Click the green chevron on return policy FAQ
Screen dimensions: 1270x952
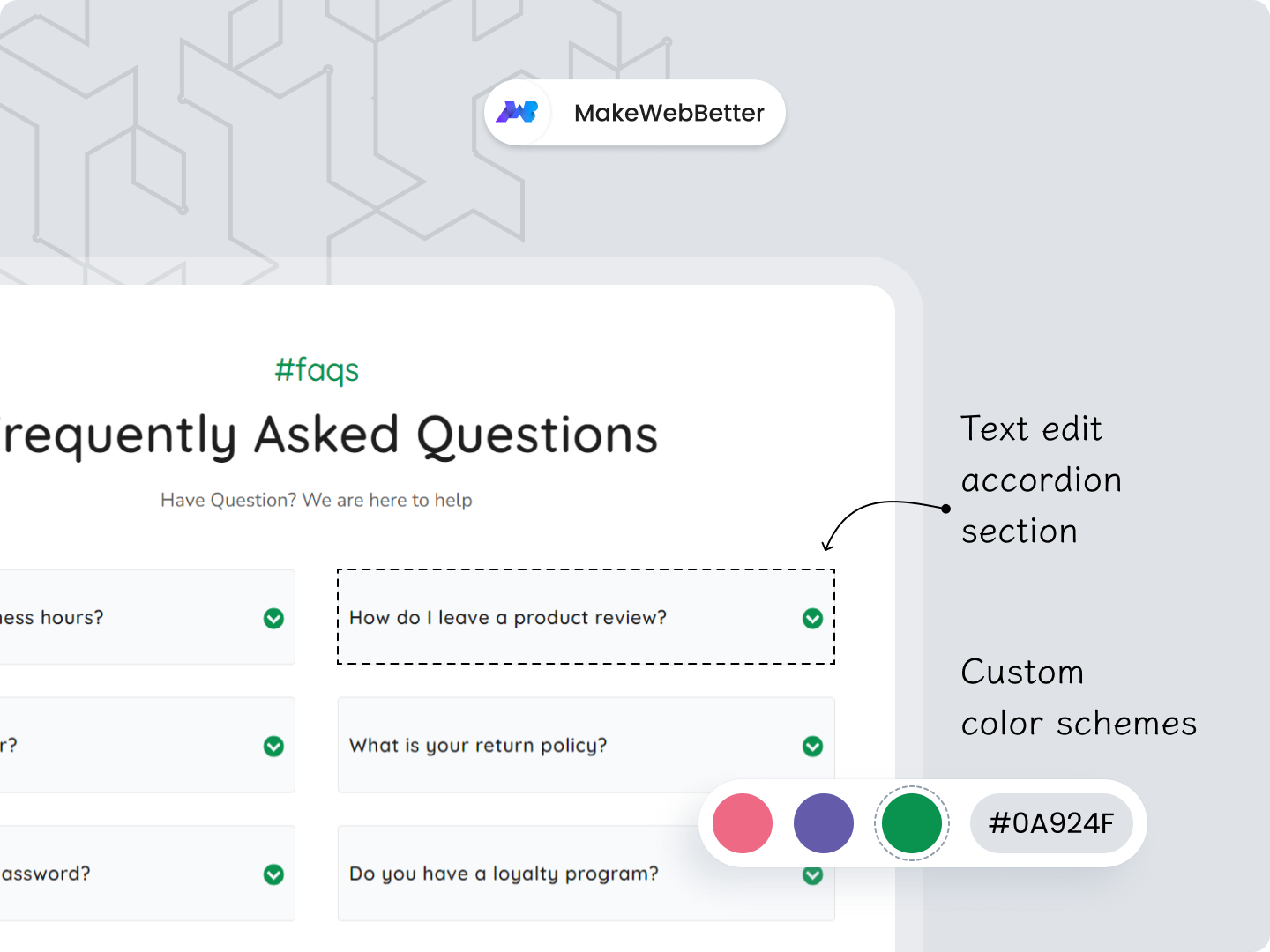[811, 746]
